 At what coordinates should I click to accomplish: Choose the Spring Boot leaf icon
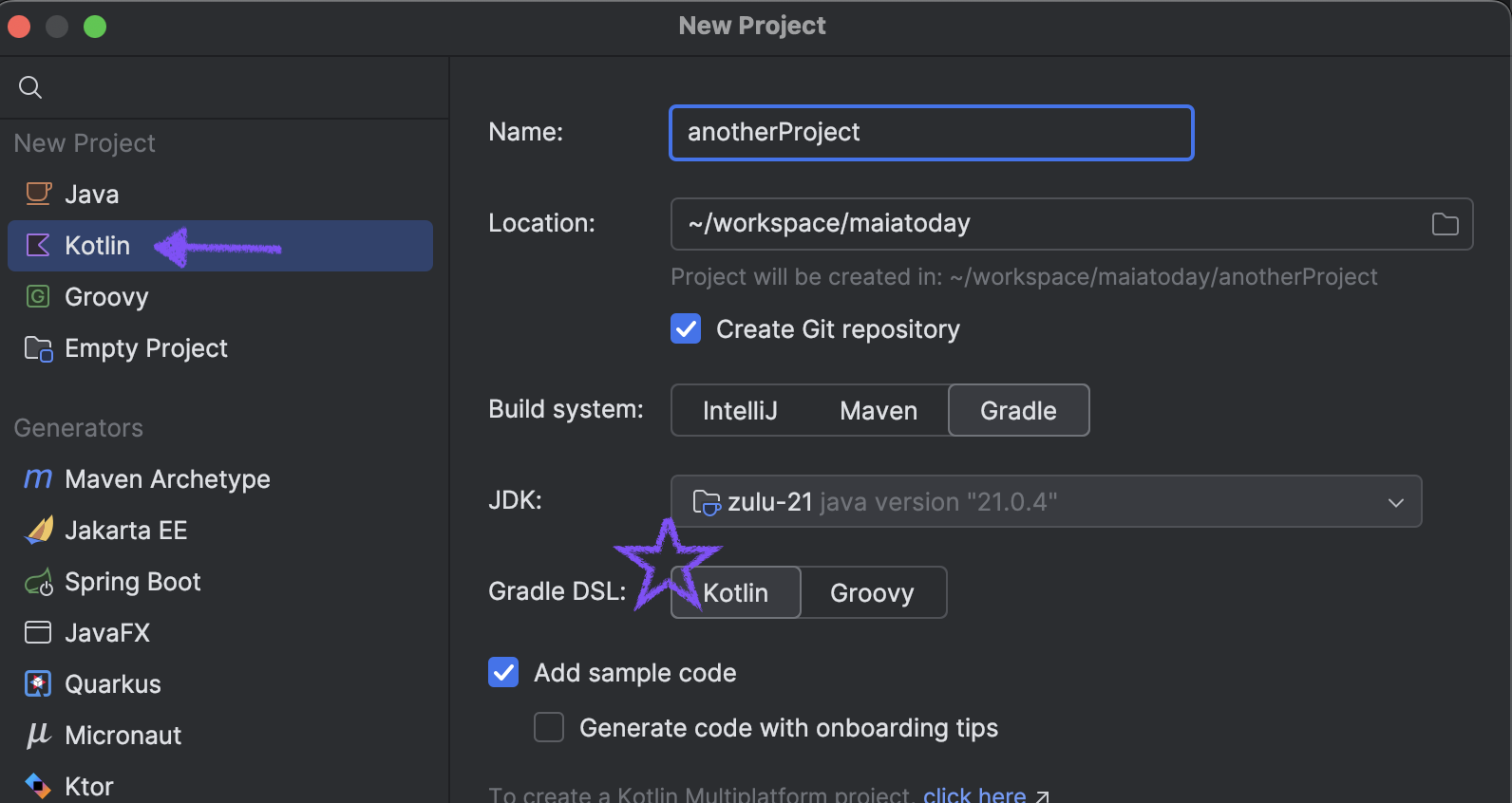coord(38,582)
